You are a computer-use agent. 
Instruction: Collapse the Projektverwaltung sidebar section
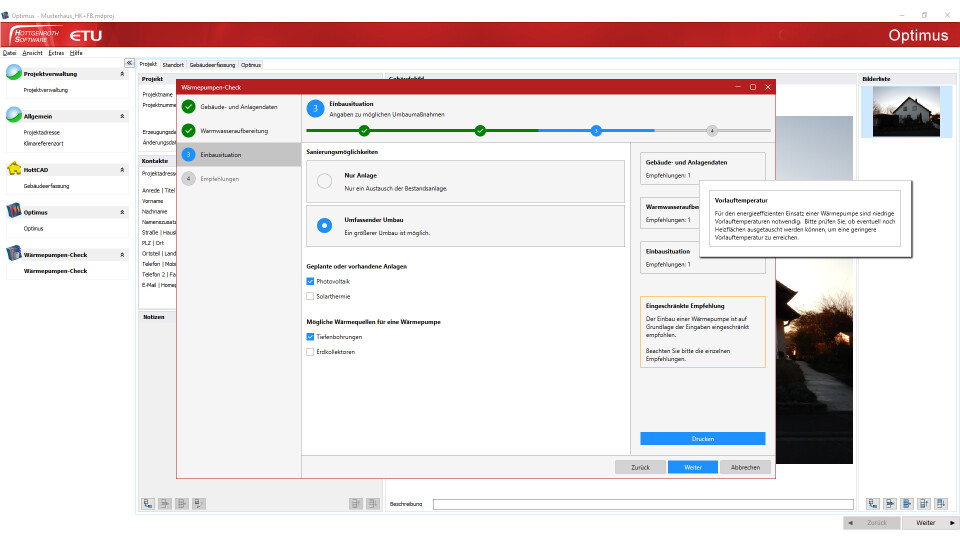tap(122, 74)
